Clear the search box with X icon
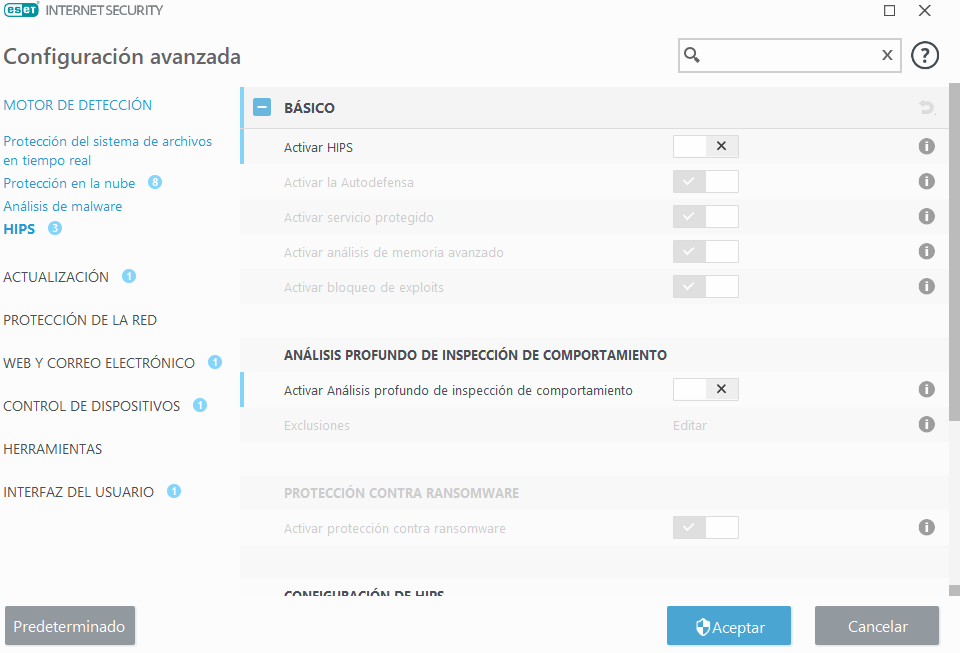The image size is (960, 653). pos(886,56)
